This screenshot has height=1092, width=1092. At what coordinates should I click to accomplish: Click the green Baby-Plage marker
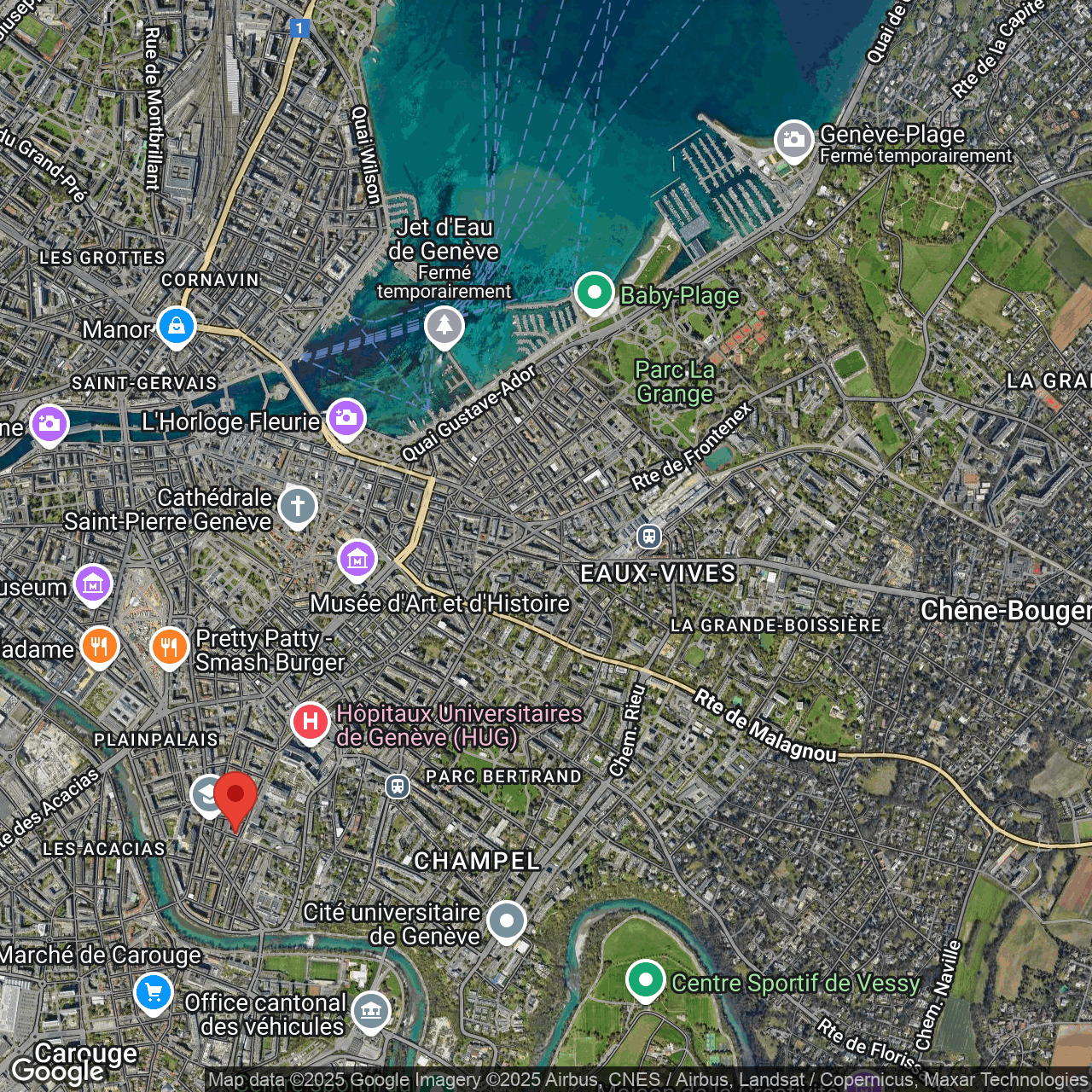click(x=595, y=293)
